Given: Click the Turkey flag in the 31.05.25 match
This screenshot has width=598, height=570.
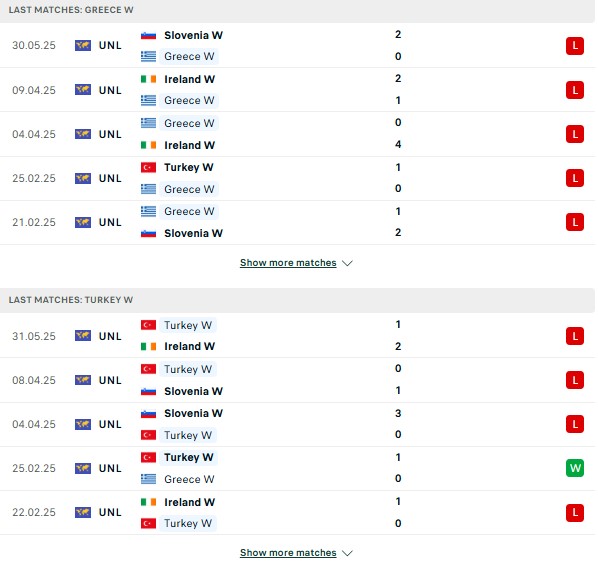Looking at the screenshot, I should [148, 325].
